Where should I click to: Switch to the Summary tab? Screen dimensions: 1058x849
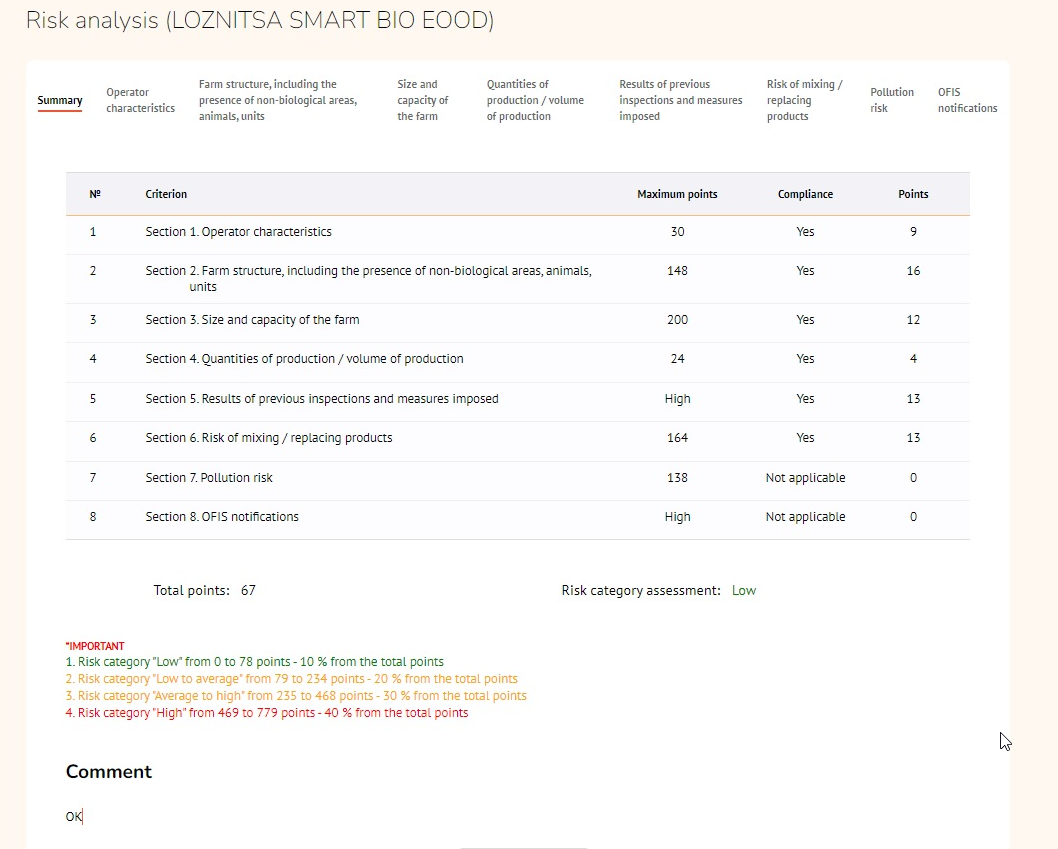(60, 100)
